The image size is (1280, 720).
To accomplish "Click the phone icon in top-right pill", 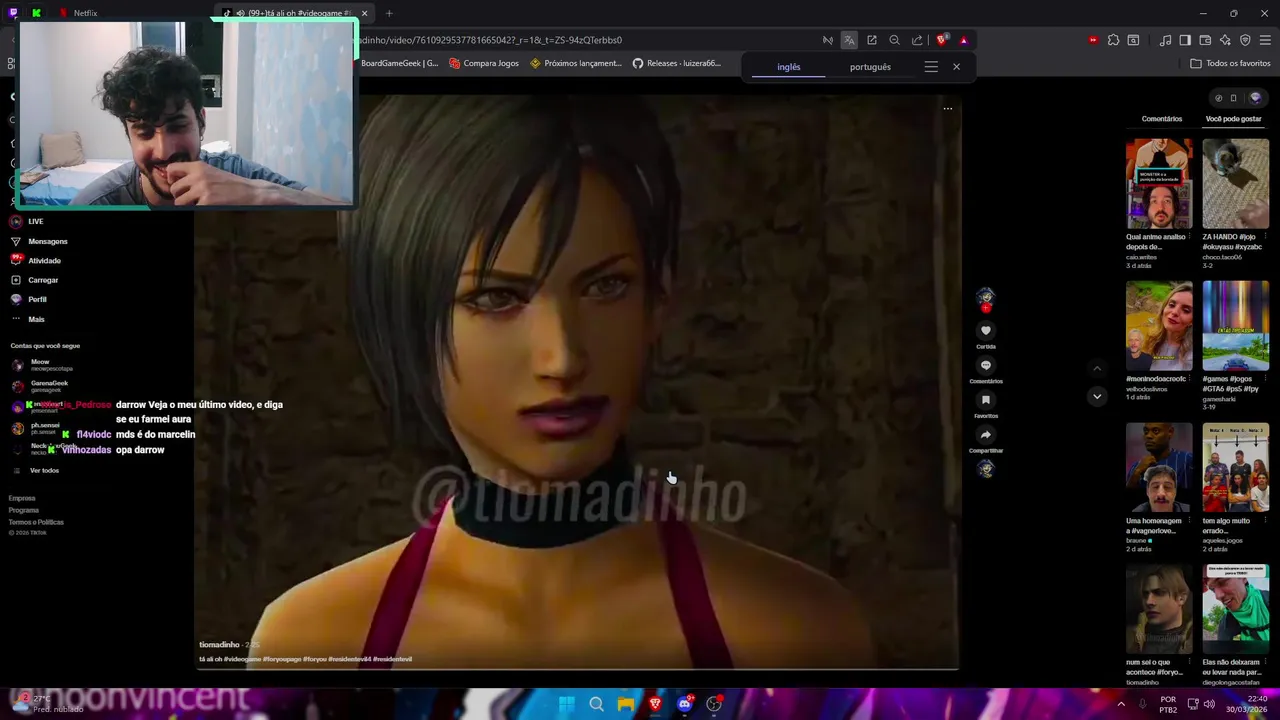I will point(1234,98).
